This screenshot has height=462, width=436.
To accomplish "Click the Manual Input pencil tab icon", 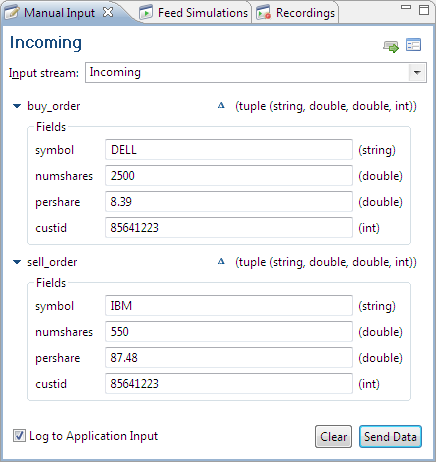I will [12, 13].
